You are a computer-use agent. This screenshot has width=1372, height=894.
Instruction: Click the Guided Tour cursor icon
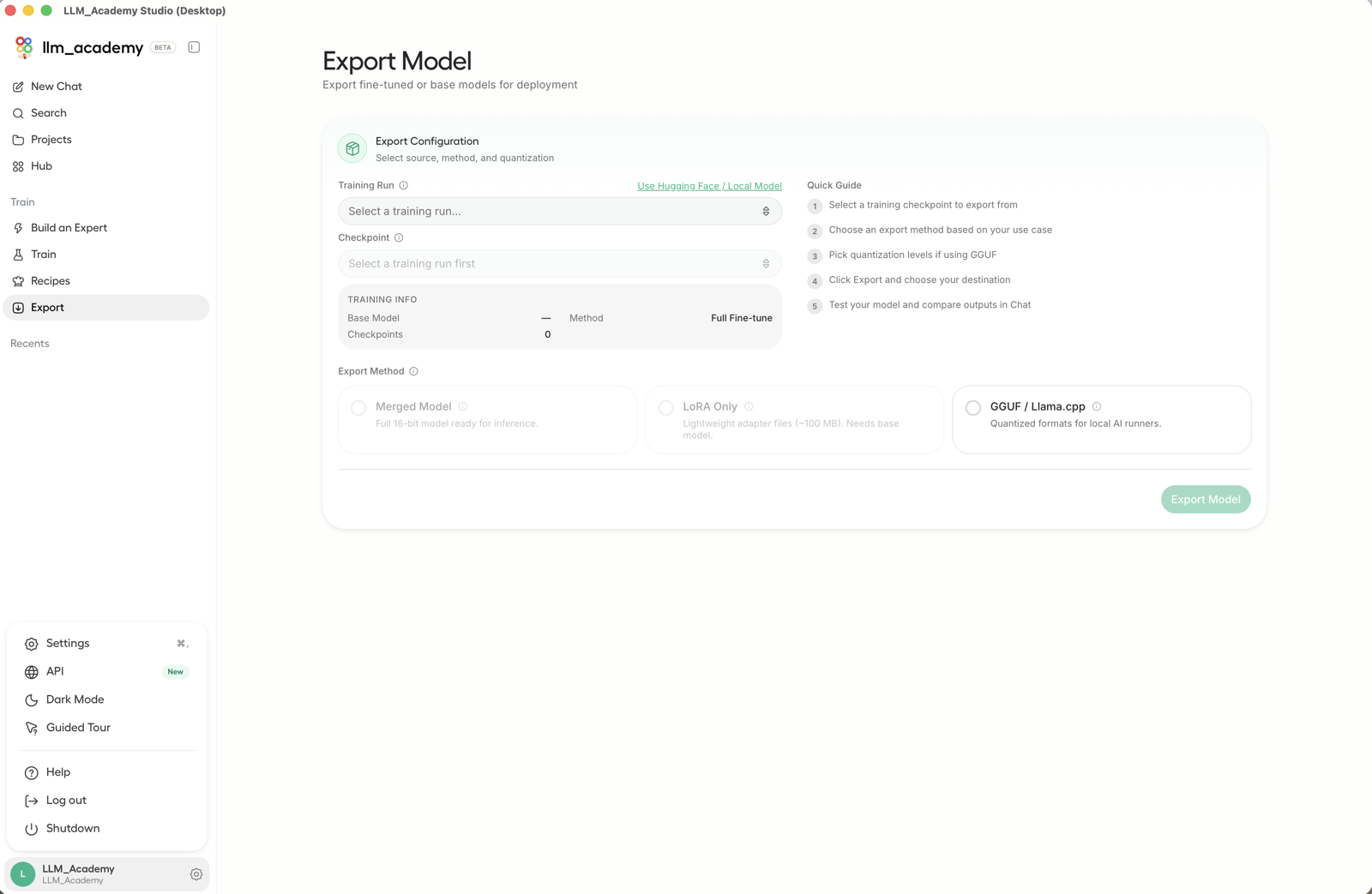pos(32,728)
